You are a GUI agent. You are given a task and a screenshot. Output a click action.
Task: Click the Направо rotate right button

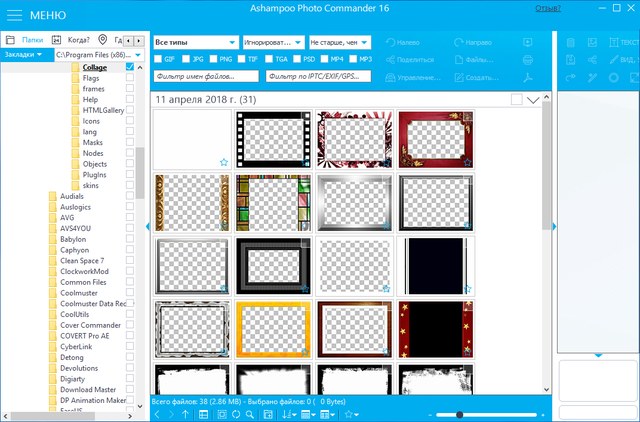(472, 43)
